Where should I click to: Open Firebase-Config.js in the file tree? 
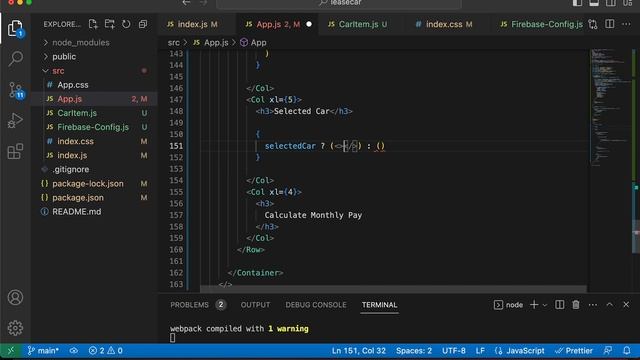[94, 127]
